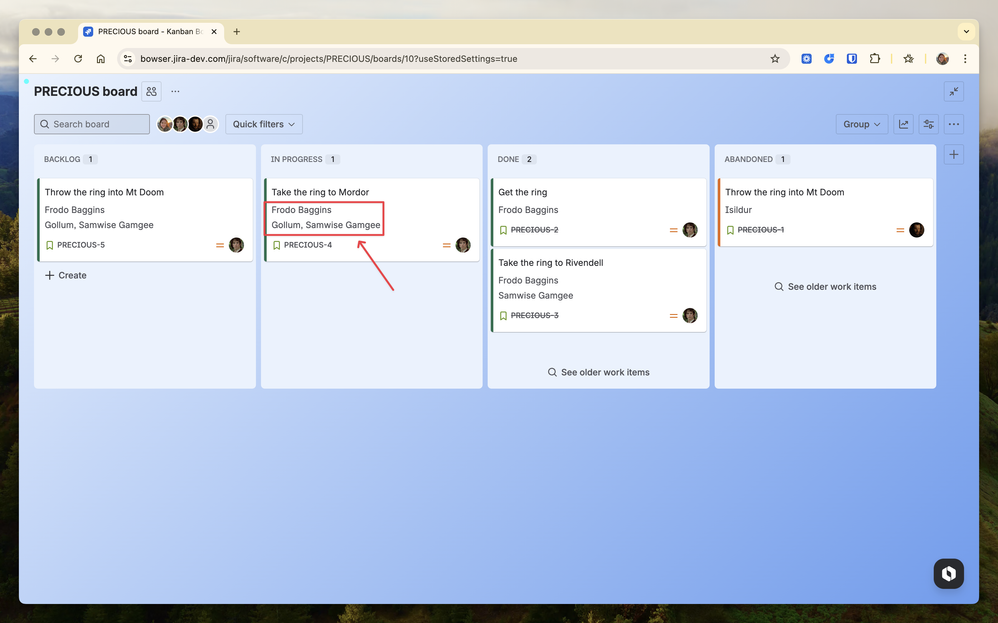
Task: Click story type icon on PRECIOUS-3
Action: pos(503,316)
